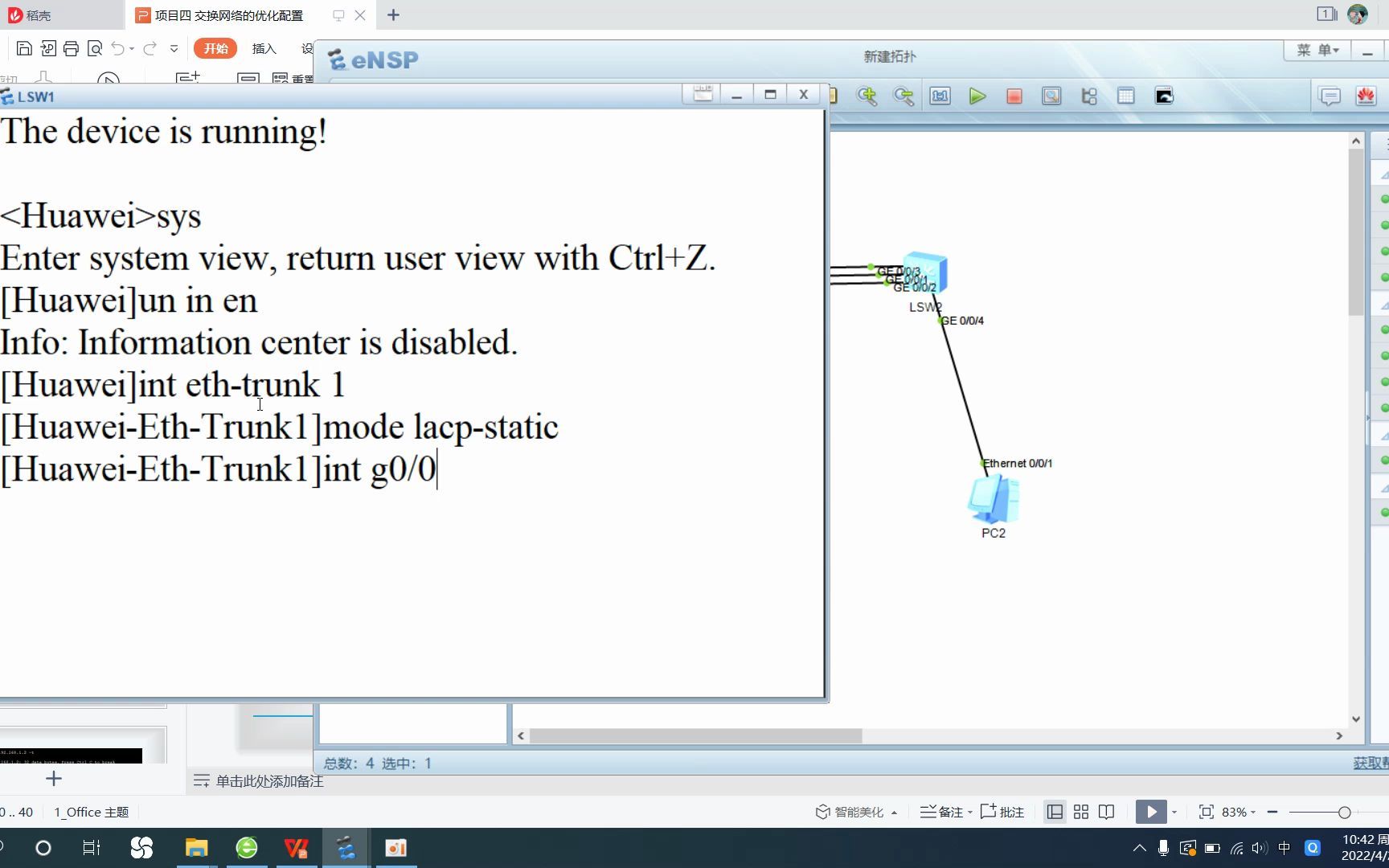The width and height of the screenshot is (1389, 868).
Task: Open WPS Office from the taskbar
Action: tap(297, 848)
